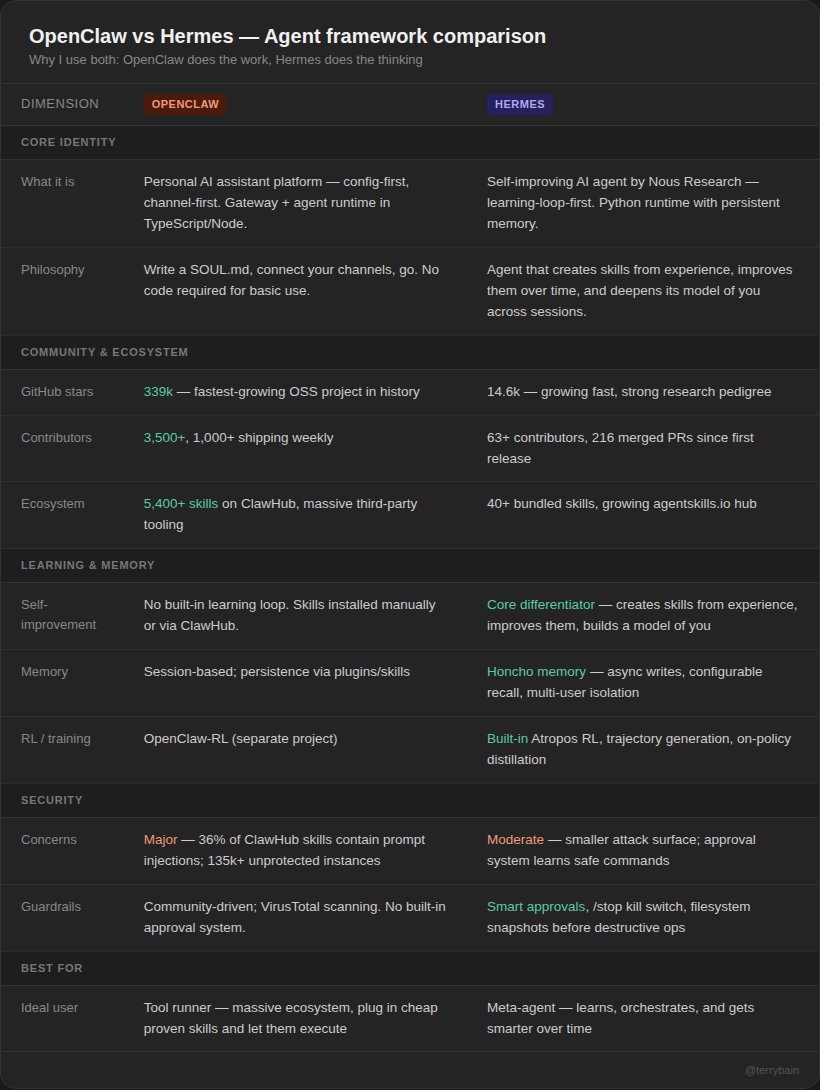
Task: Select the LEARNING & MEMORY section header
Action: point(88,565)
